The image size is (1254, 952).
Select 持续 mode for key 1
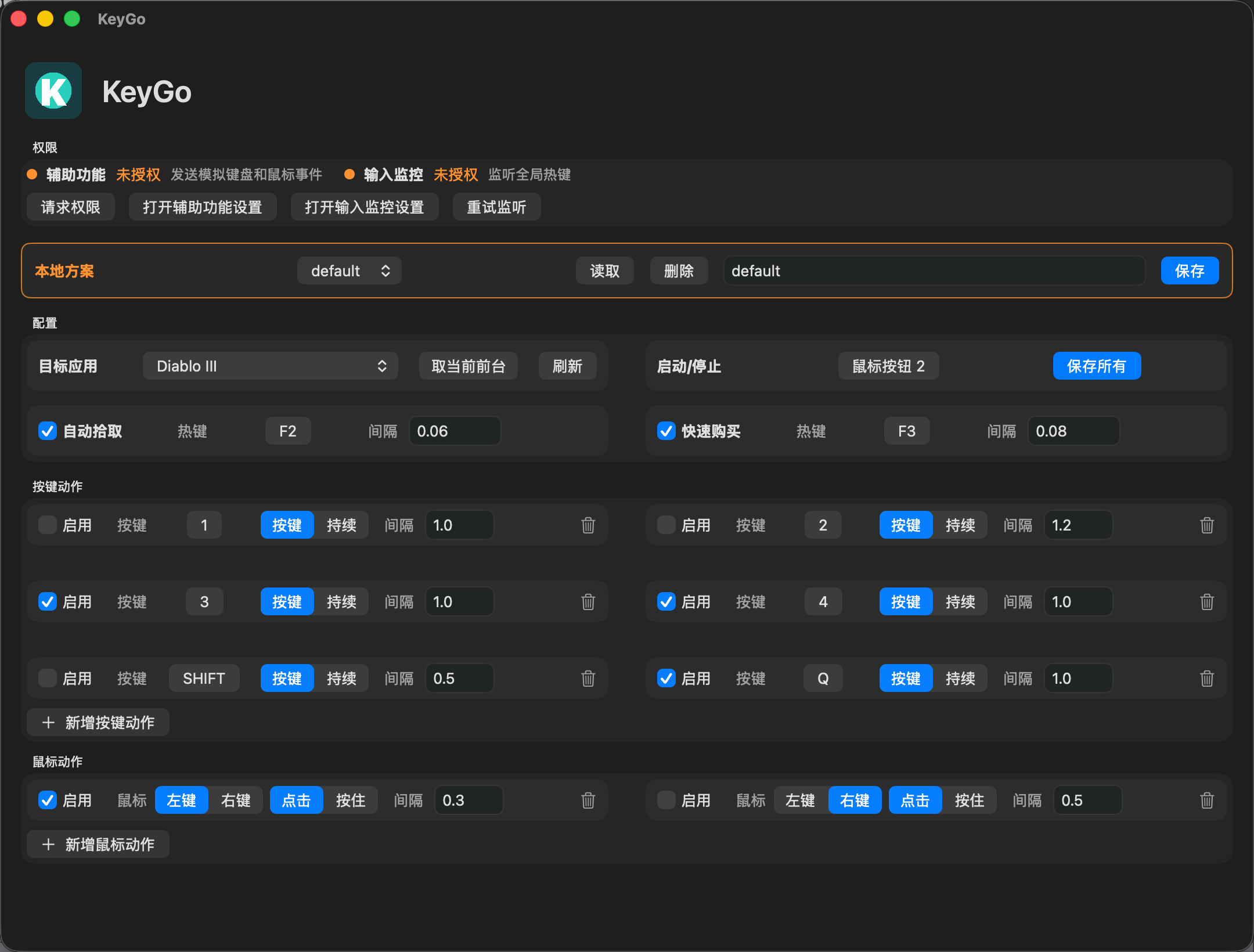pyautogui.click(x=341, y=525)
